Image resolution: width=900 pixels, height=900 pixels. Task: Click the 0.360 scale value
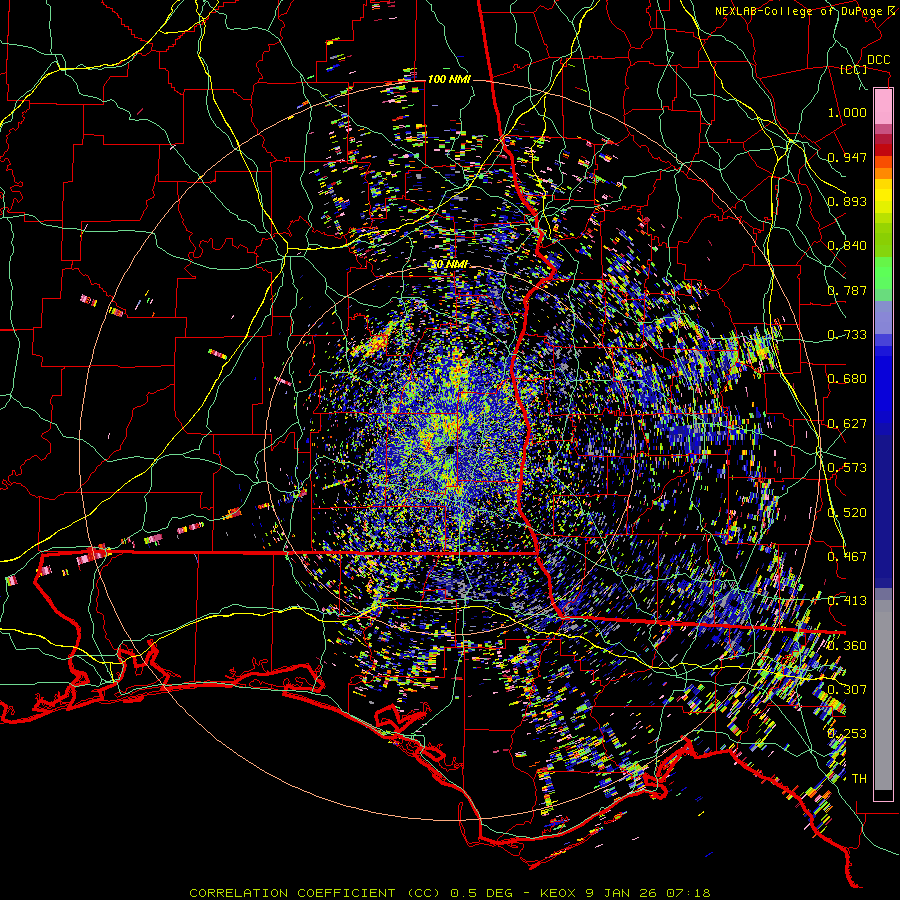847,646
